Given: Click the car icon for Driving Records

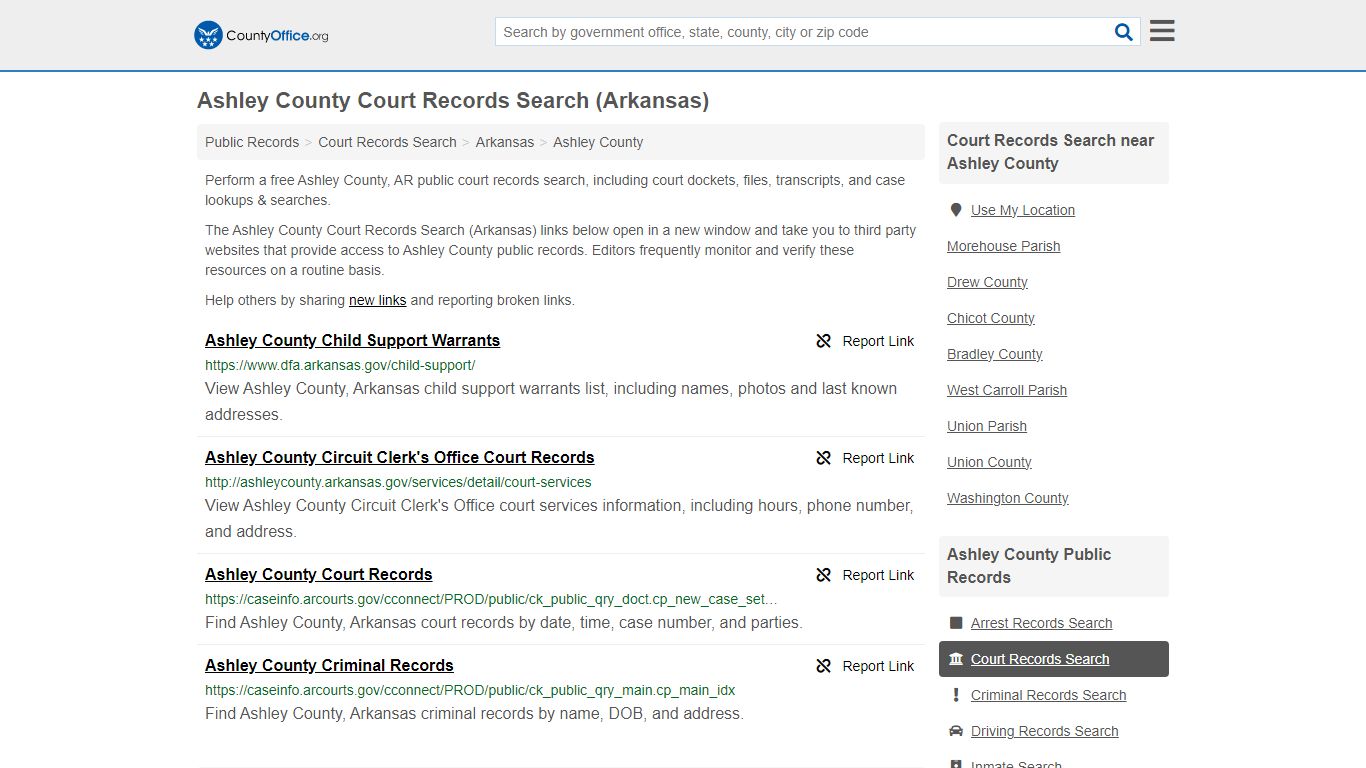Looking at the screenshot, I should pos(956,731).
